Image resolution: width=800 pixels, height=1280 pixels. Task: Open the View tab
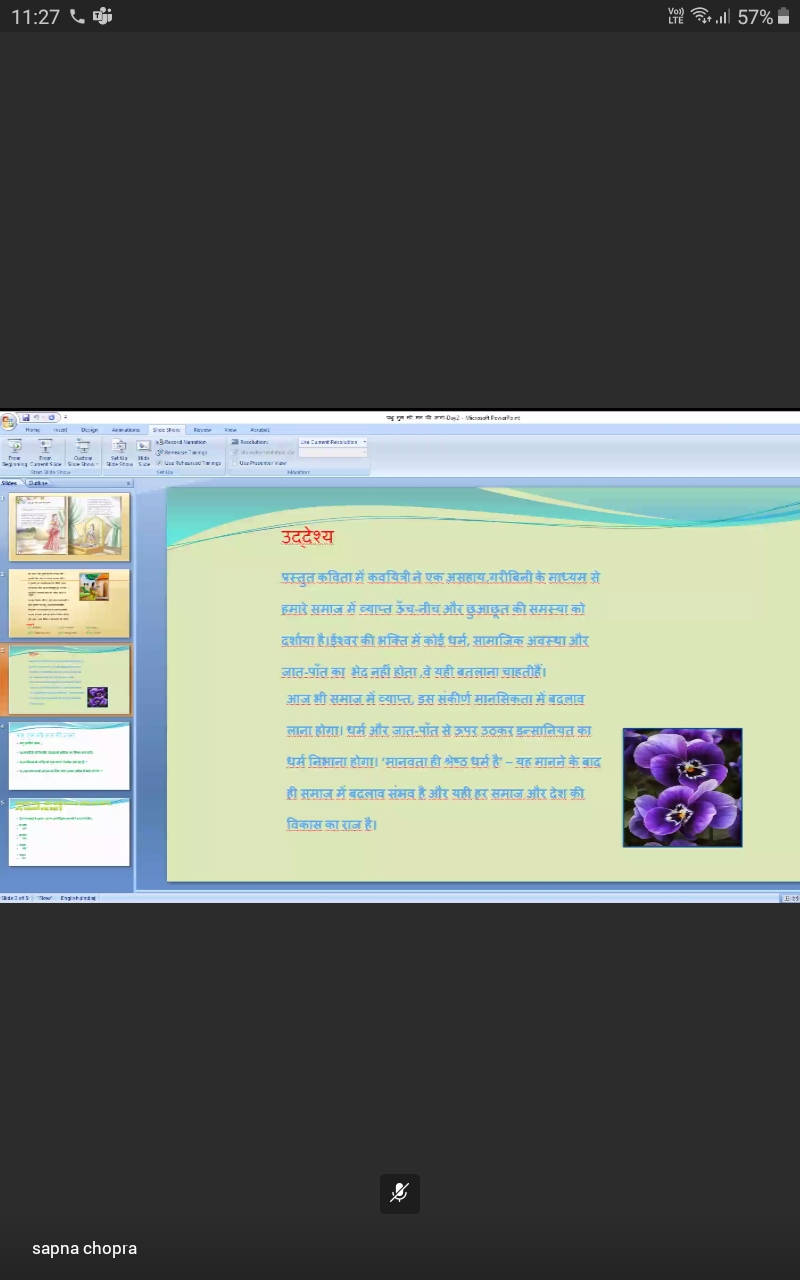(x=231, y=430)
